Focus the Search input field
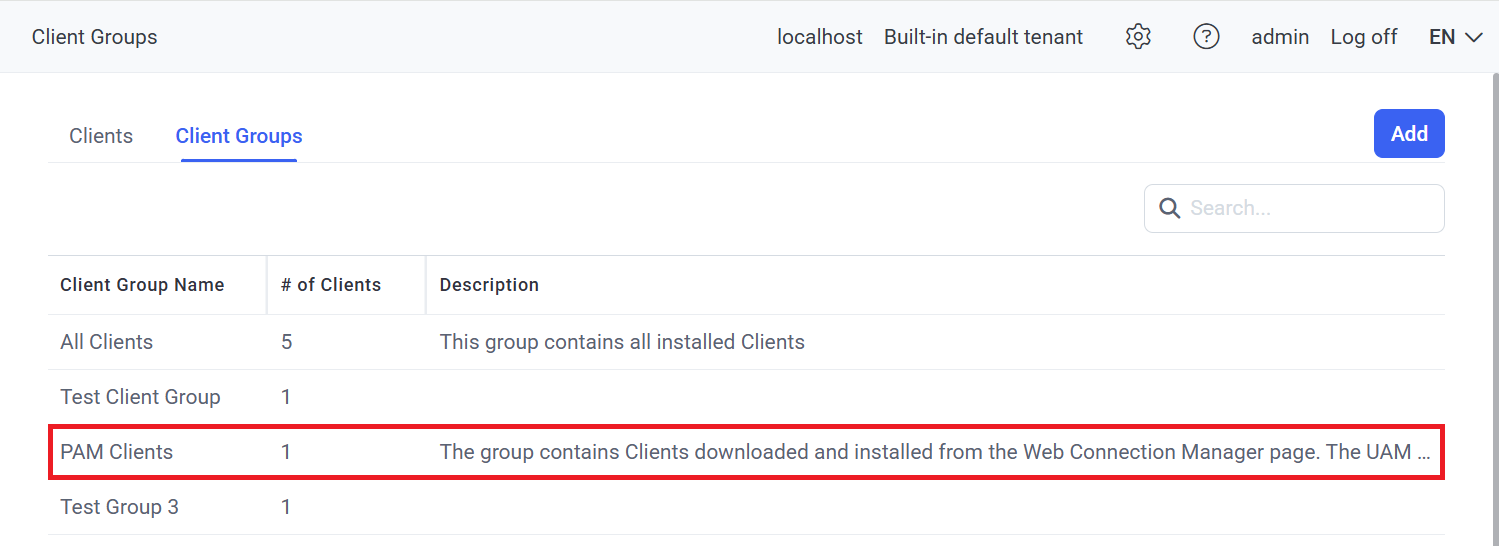 click(x=1310, y=208)
